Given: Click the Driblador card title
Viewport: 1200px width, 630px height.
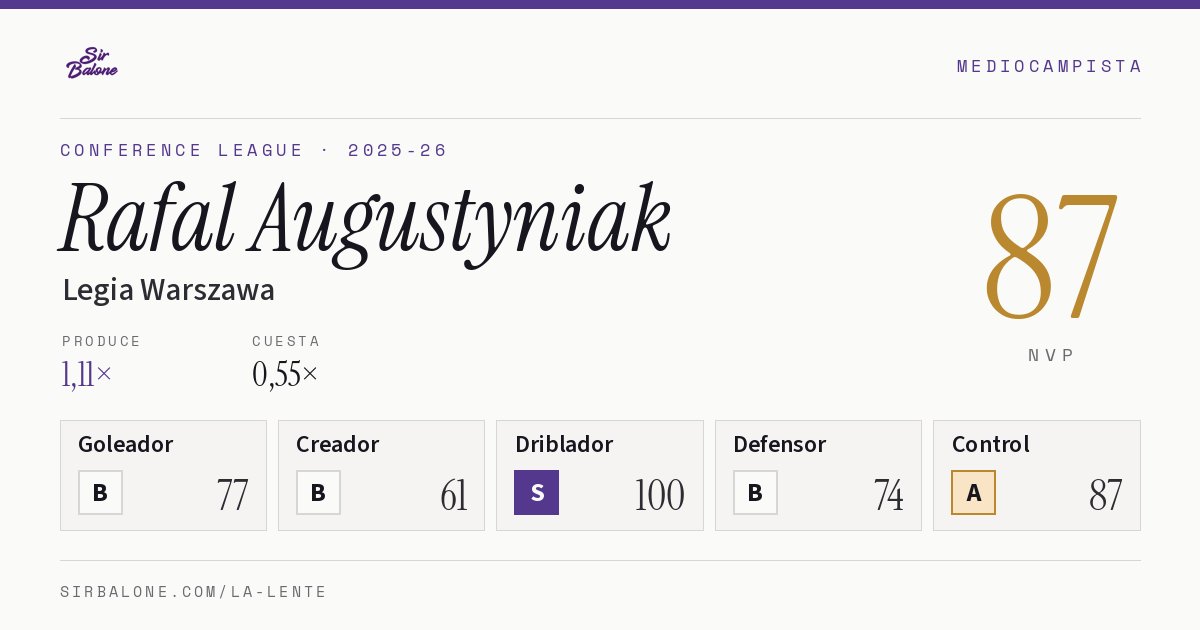Looking at the screenshot, I should coord(564,444).
